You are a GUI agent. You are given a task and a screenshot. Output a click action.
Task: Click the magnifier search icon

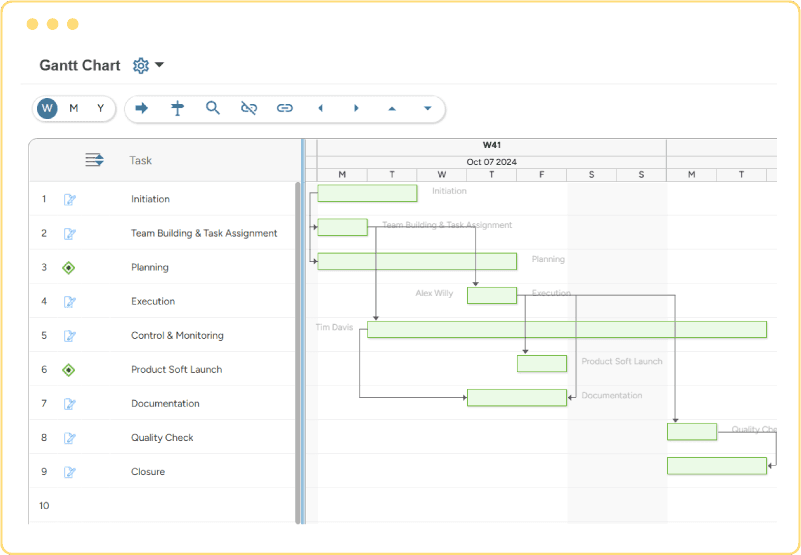coord(213,108)
